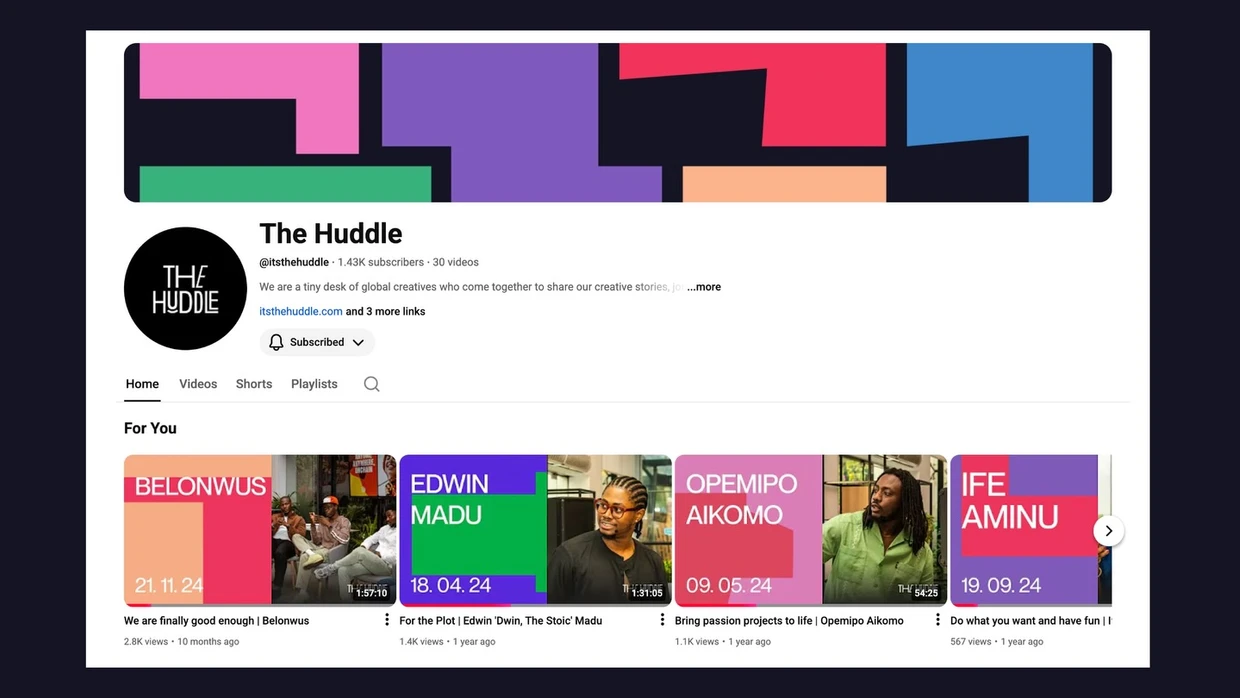Screen dimensions: 1240x698
Task: Go to the Playlists tab
Action: pos(314,384)
